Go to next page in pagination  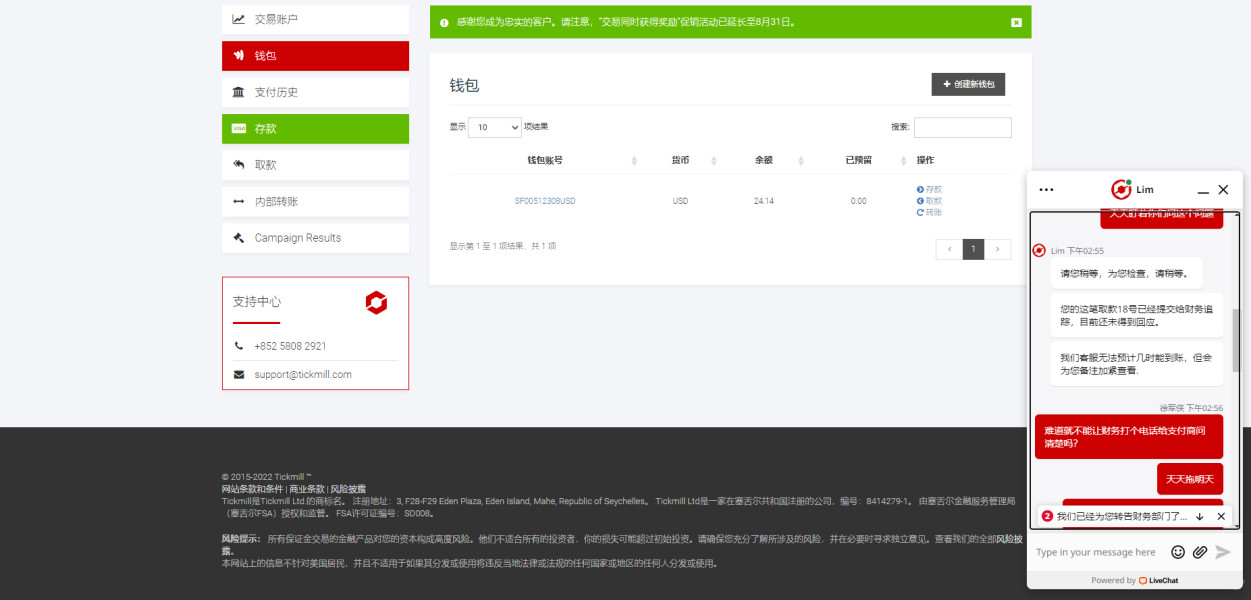(x=997, y=249)
